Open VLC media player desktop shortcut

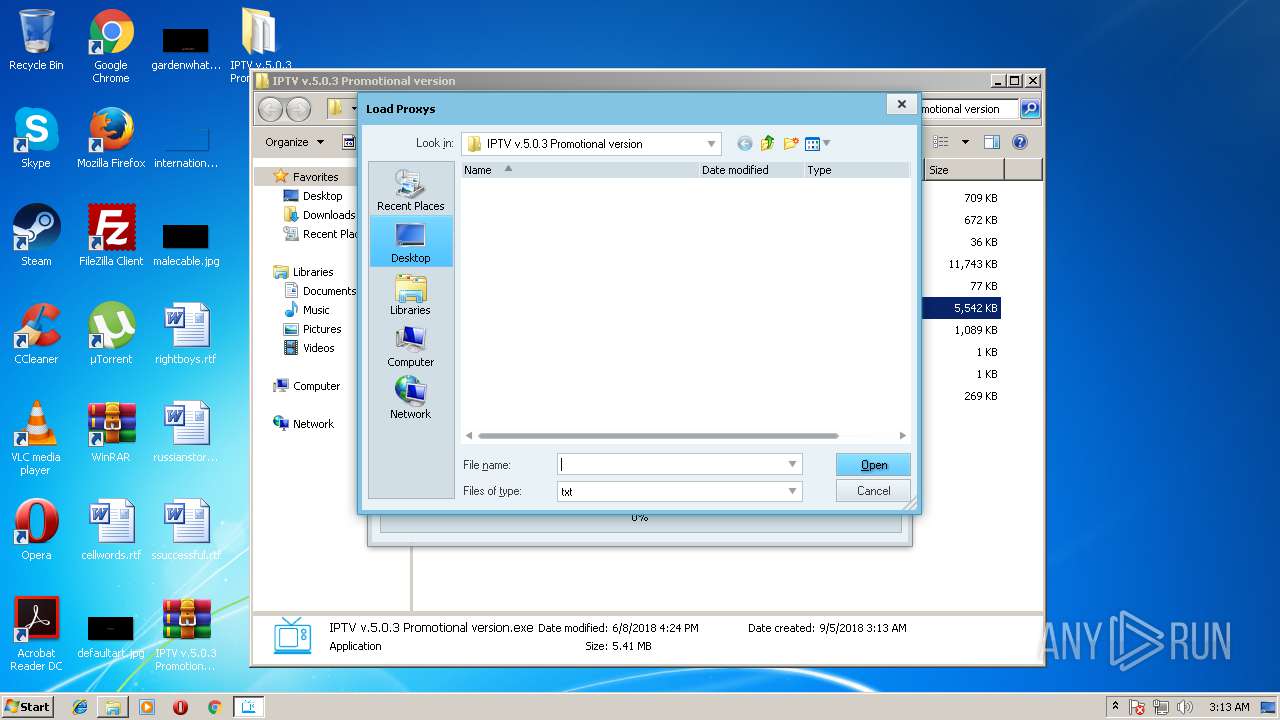point(36,438)
